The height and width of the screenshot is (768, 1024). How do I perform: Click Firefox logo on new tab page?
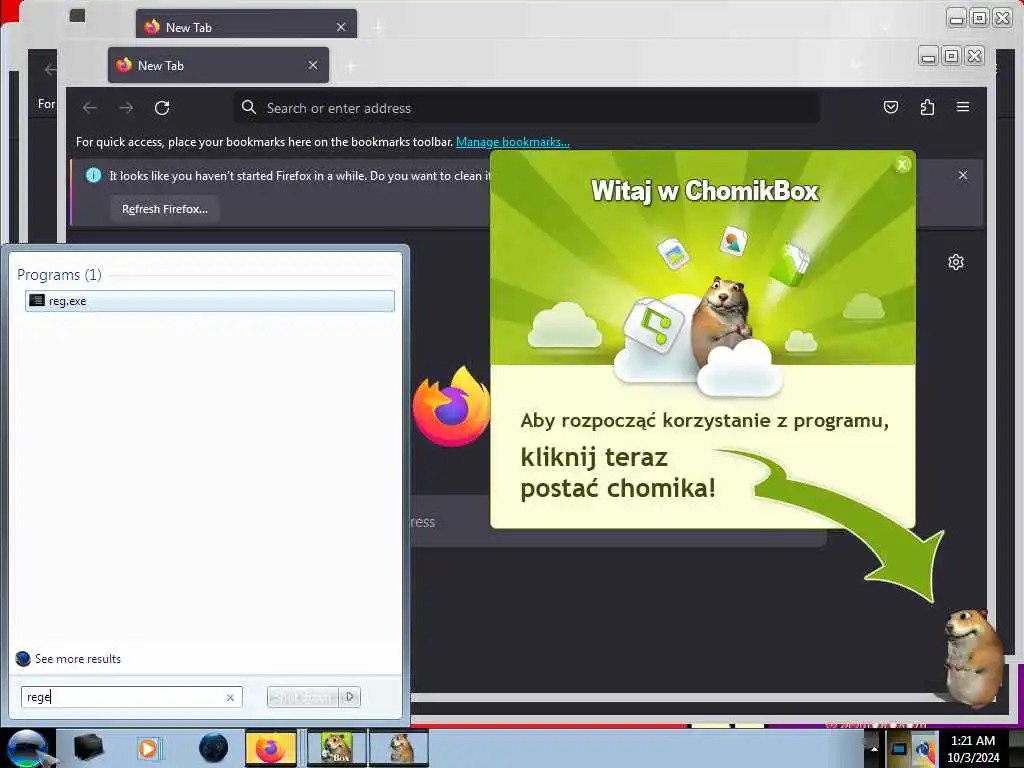tap(451, 407)
